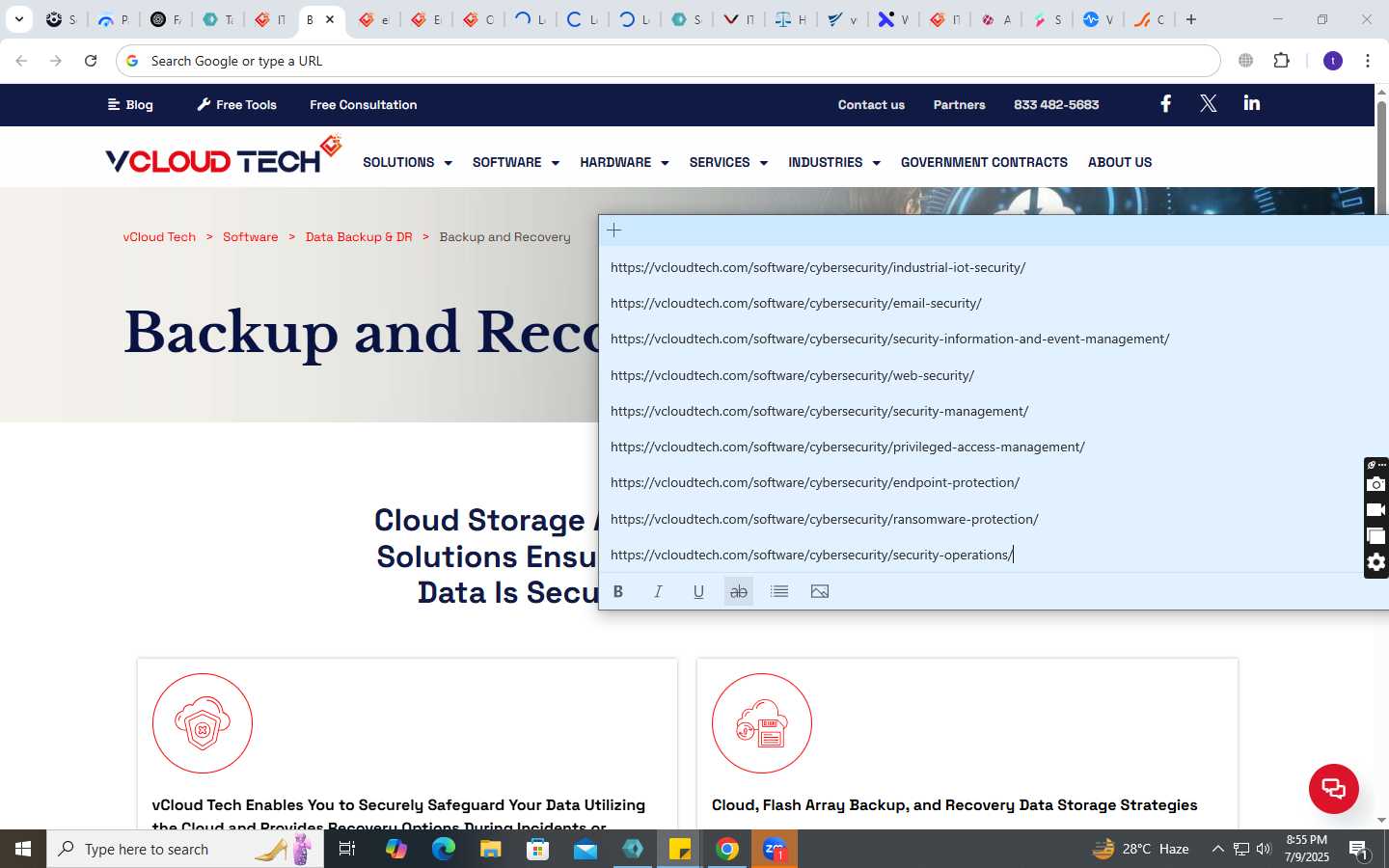Open Partners link
Screen dimensions: 1389x868
coord(959,105)
